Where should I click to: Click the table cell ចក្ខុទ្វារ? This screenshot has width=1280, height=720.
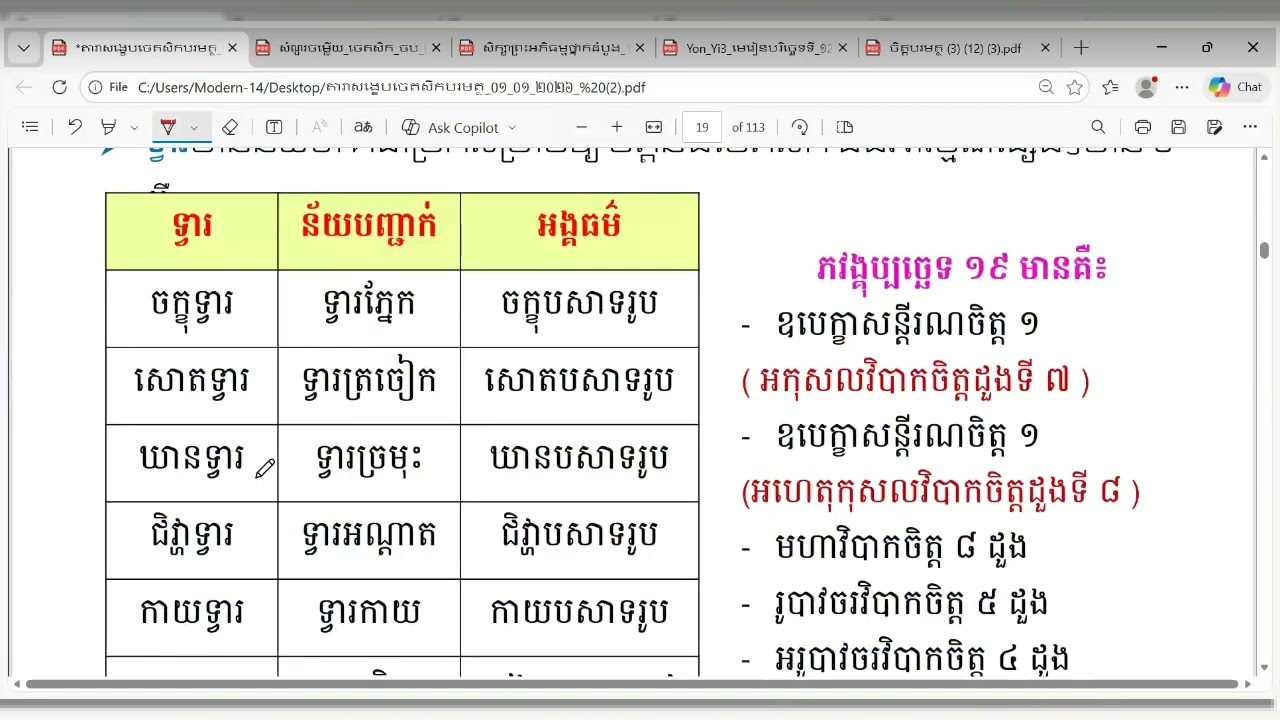pyautogui.click(x=191, y=308)
